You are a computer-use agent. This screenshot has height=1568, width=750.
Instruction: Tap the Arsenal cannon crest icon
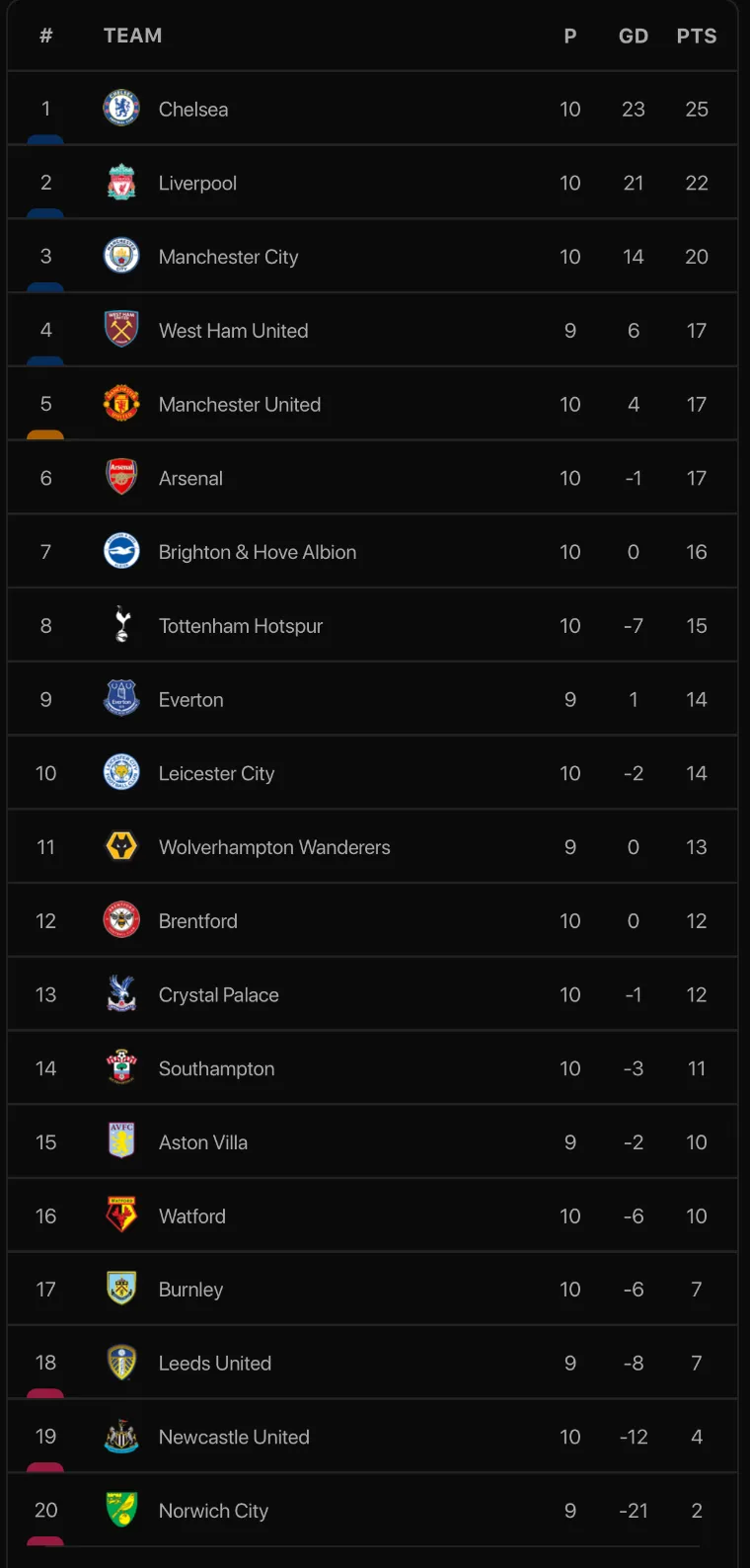121,478
